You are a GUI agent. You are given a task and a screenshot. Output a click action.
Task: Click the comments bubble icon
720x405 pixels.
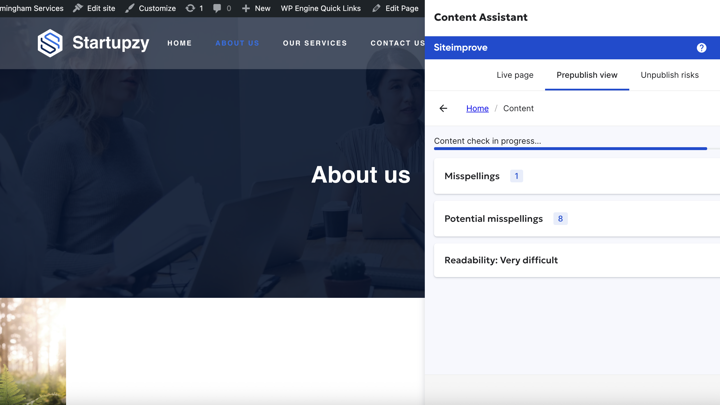(217, 8)
